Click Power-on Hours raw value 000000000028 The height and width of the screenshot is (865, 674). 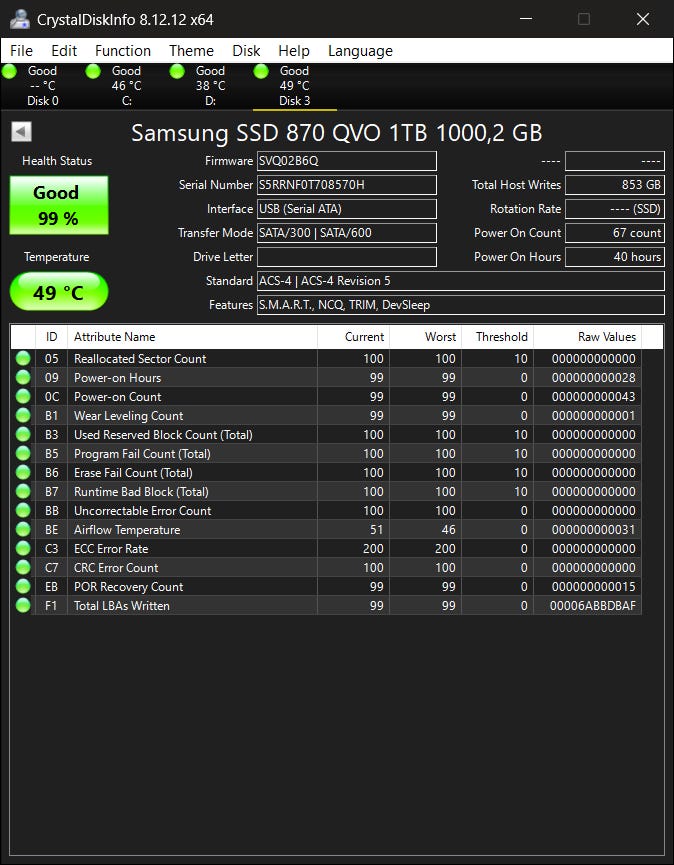point(593,377)
